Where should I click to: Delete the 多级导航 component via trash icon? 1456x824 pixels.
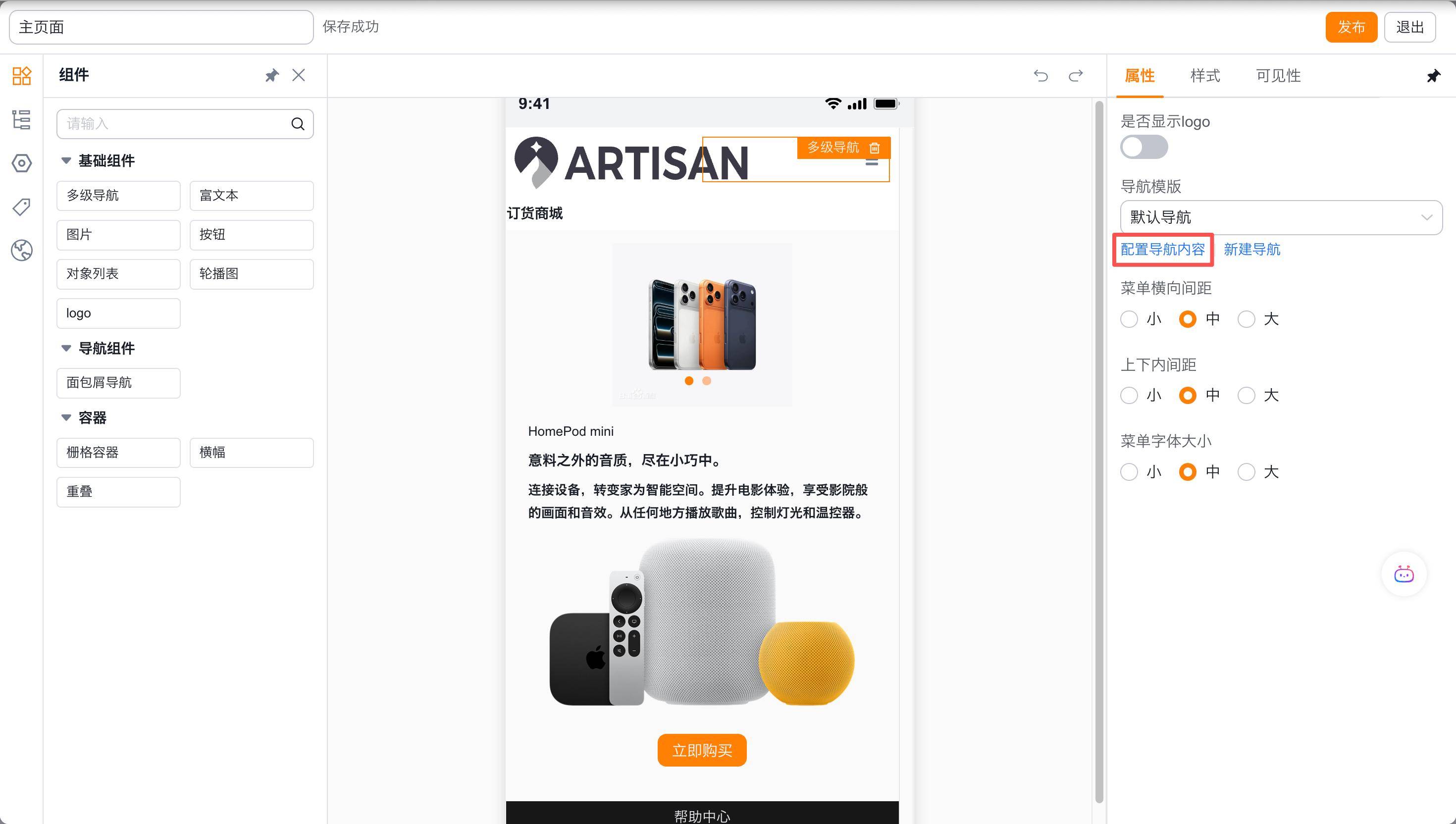pyautogui.click(x=874, y=148)
